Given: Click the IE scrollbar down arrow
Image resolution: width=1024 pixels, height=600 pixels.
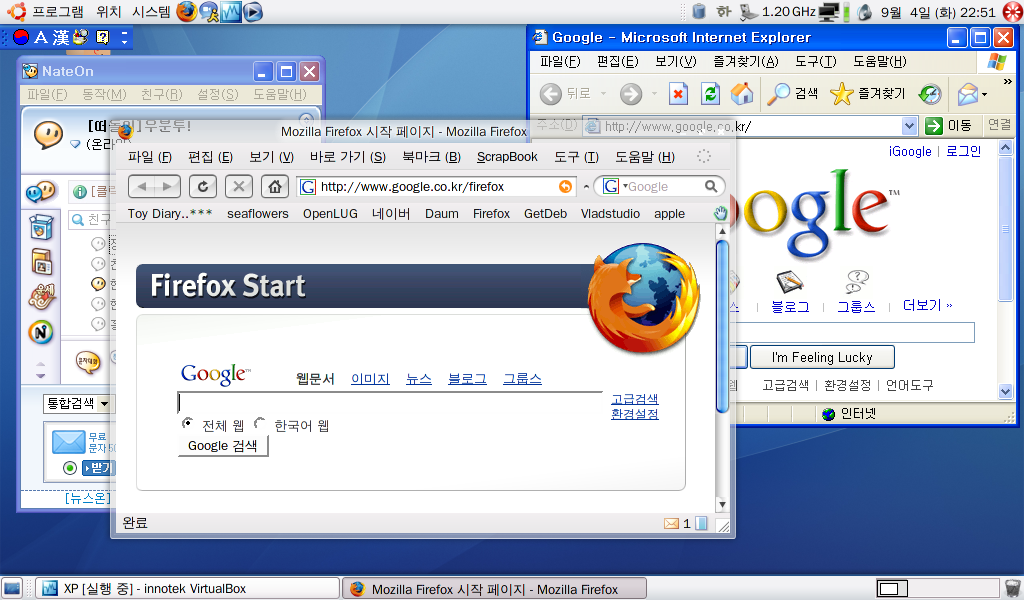Looking at the screenshot, I should (1005, 392).
